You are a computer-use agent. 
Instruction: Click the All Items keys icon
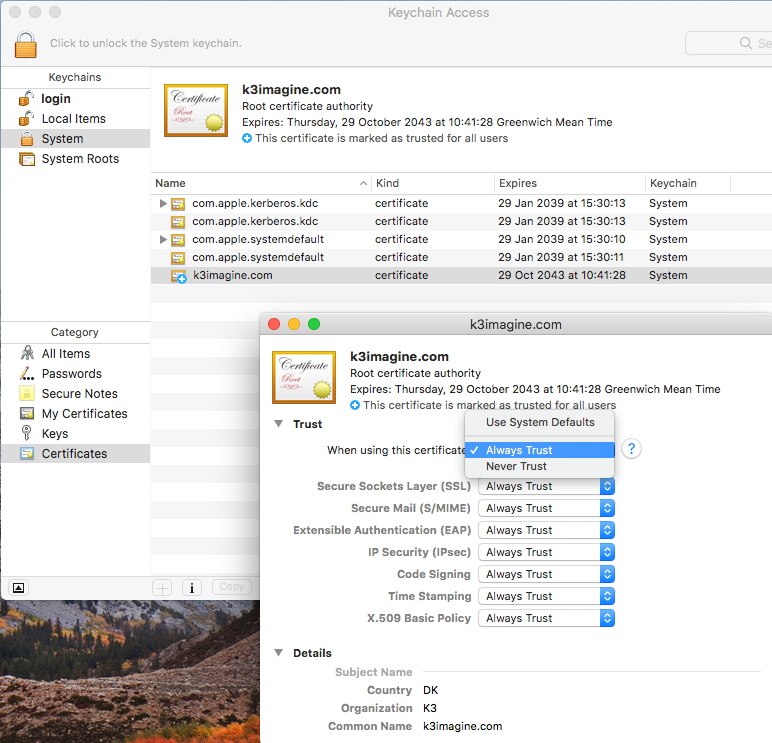pos(27,353)
